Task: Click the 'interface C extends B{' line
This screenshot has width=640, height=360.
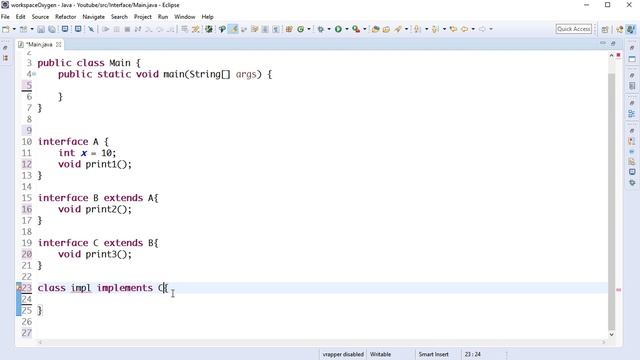Action: click(x=98, y=243)
